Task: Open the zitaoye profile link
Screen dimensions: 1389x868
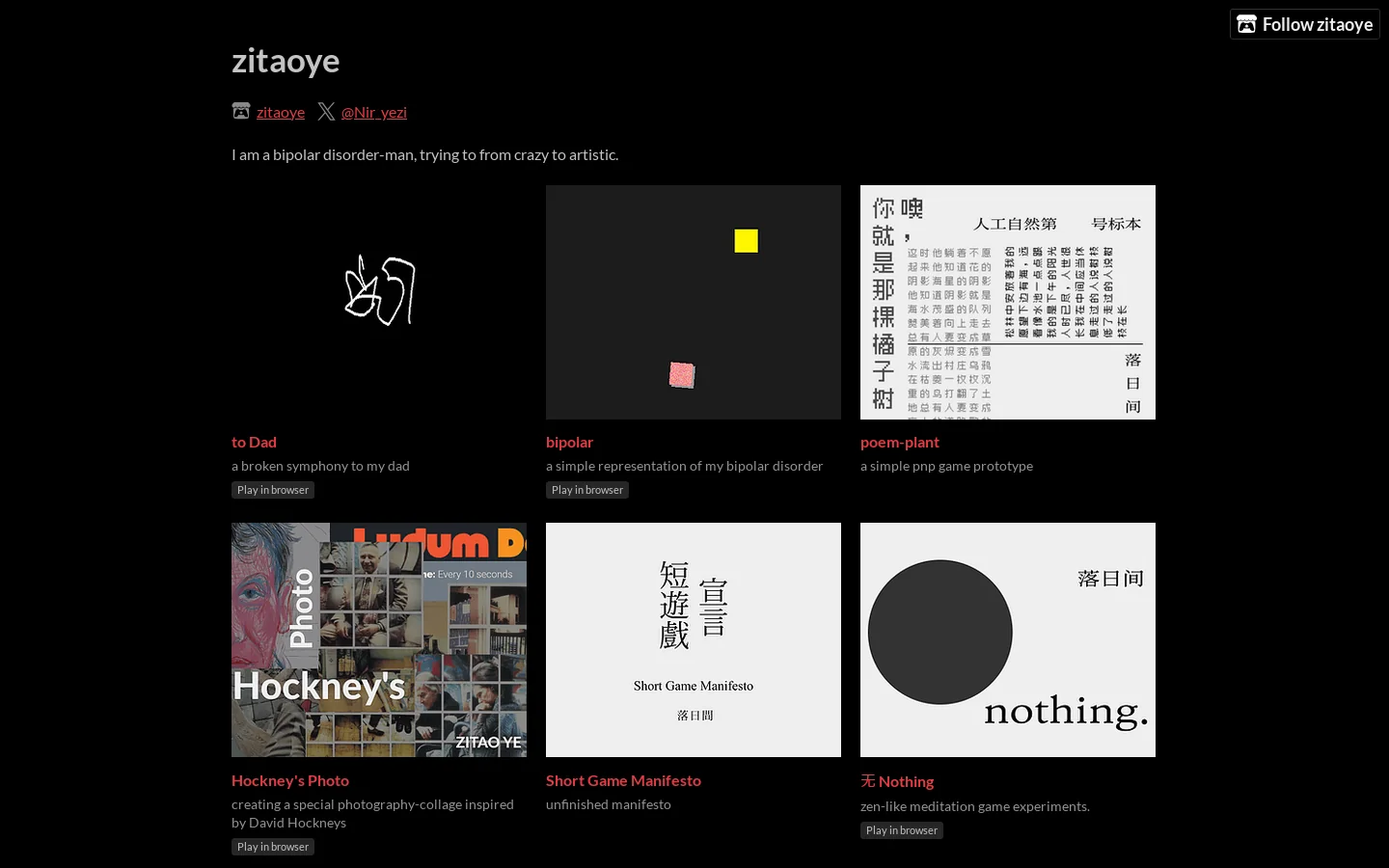Action: [281, 112]
